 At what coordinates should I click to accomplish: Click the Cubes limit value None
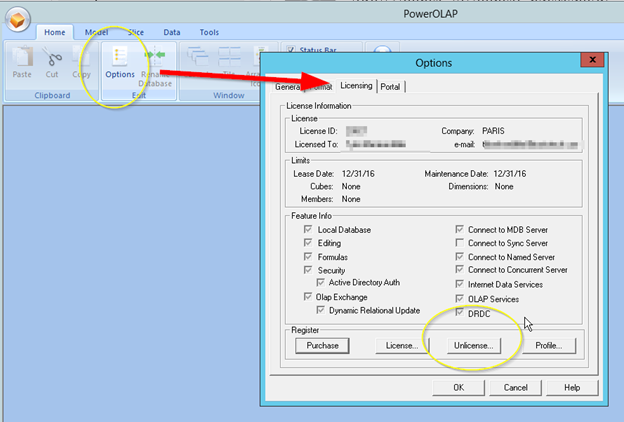pyautogui.click(x=351, y=186)
